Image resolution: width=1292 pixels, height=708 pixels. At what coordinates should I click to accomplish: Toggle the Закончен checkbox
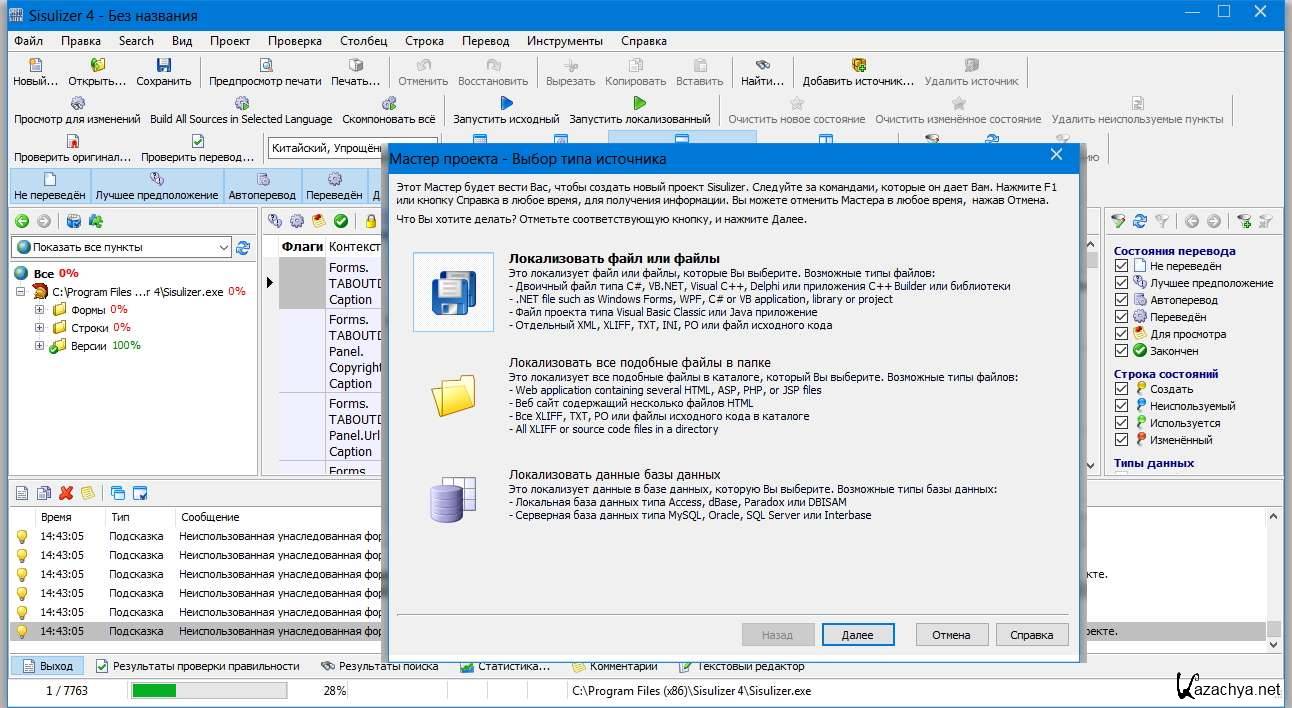1121,351
